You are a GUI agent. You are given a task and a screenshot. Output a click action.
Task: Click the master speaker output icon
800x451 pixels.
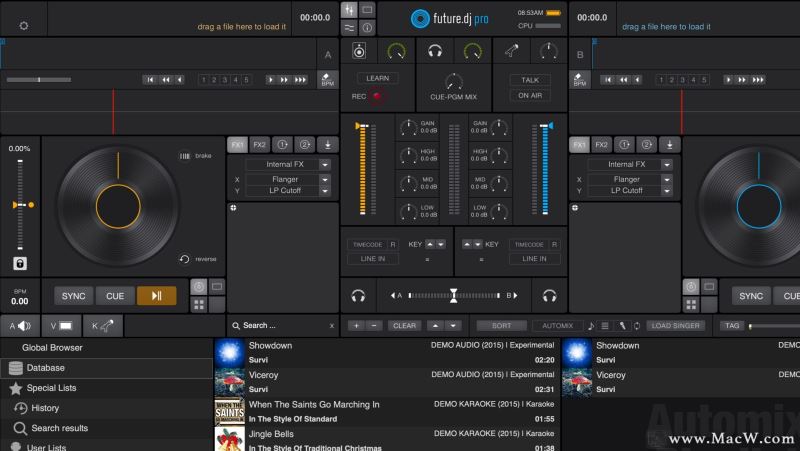359,51
